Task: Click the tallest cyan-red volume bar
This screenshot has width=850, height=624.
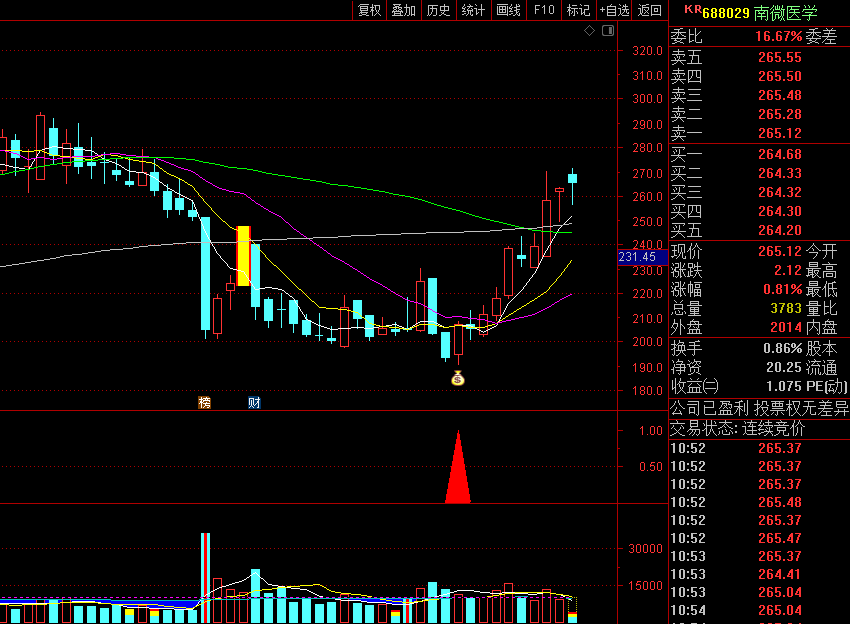Action: click(x=205, y=578)
